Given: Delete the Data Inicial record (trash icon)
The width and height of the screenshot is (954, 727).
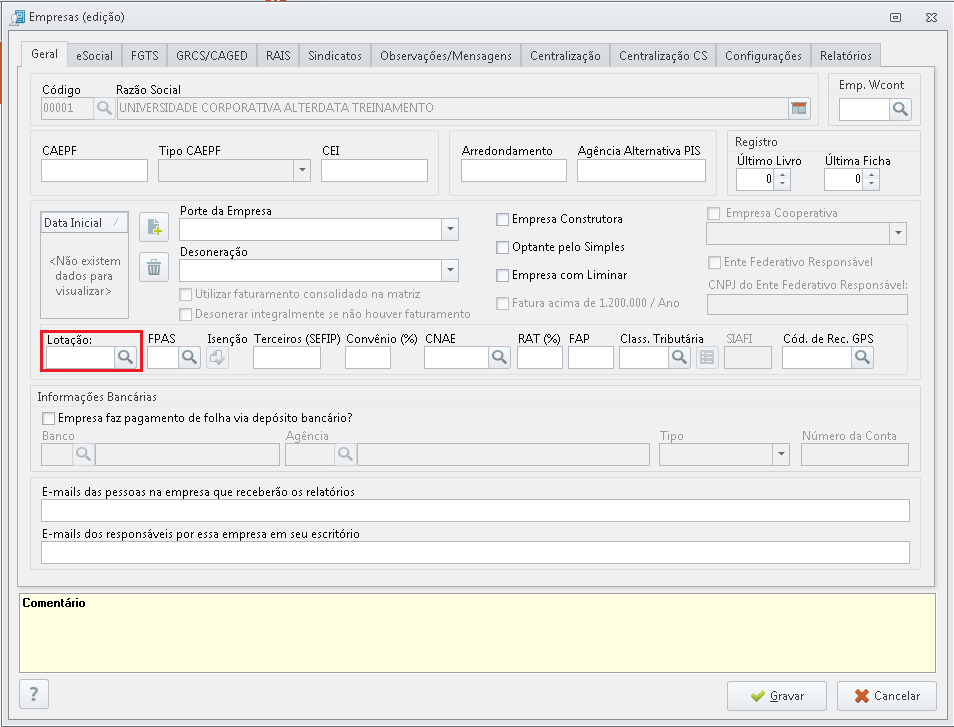Looking at the screenshot, I should 154,267.
